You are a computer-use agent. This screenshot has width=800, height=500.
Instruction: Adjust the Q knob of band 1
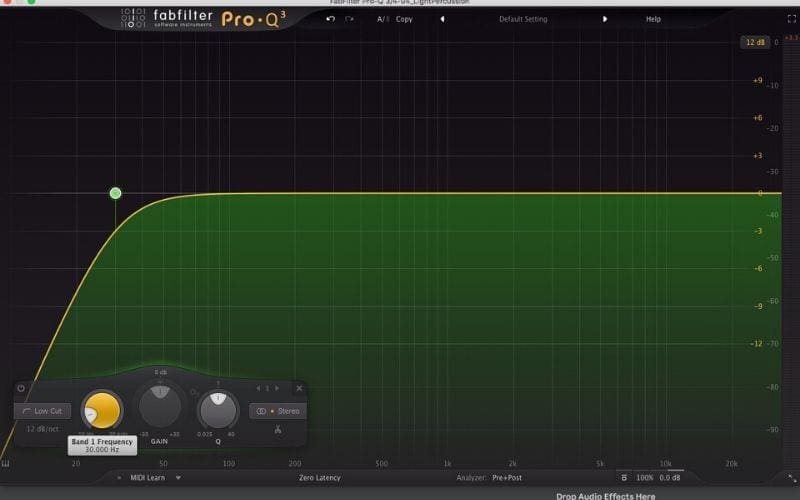[x=218, y=410]
